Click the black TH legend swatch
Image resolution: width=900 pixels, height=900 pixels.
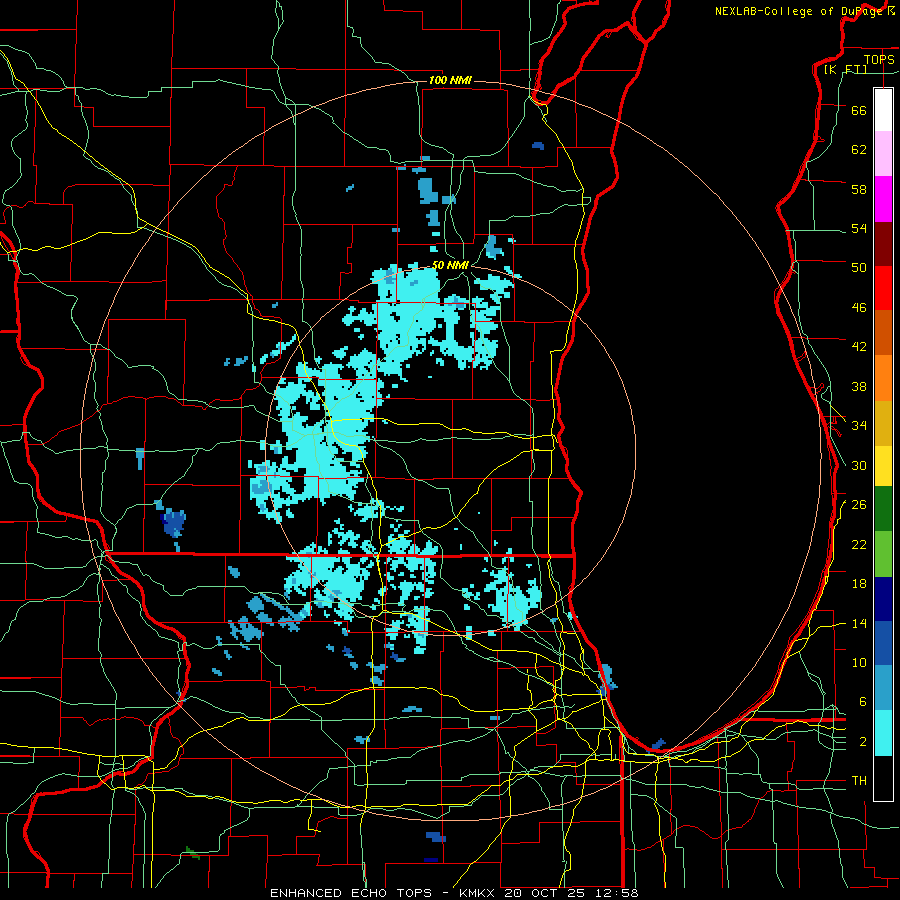coord(883,778)
